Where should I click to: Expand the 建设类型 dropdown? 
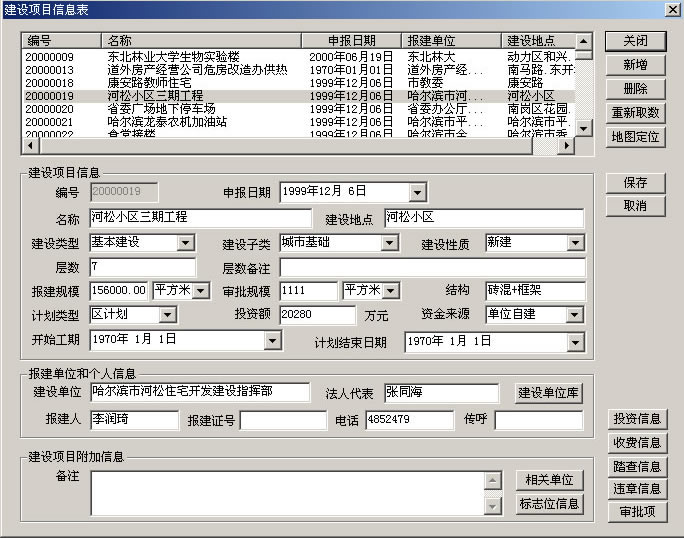[x=186, y=243]
